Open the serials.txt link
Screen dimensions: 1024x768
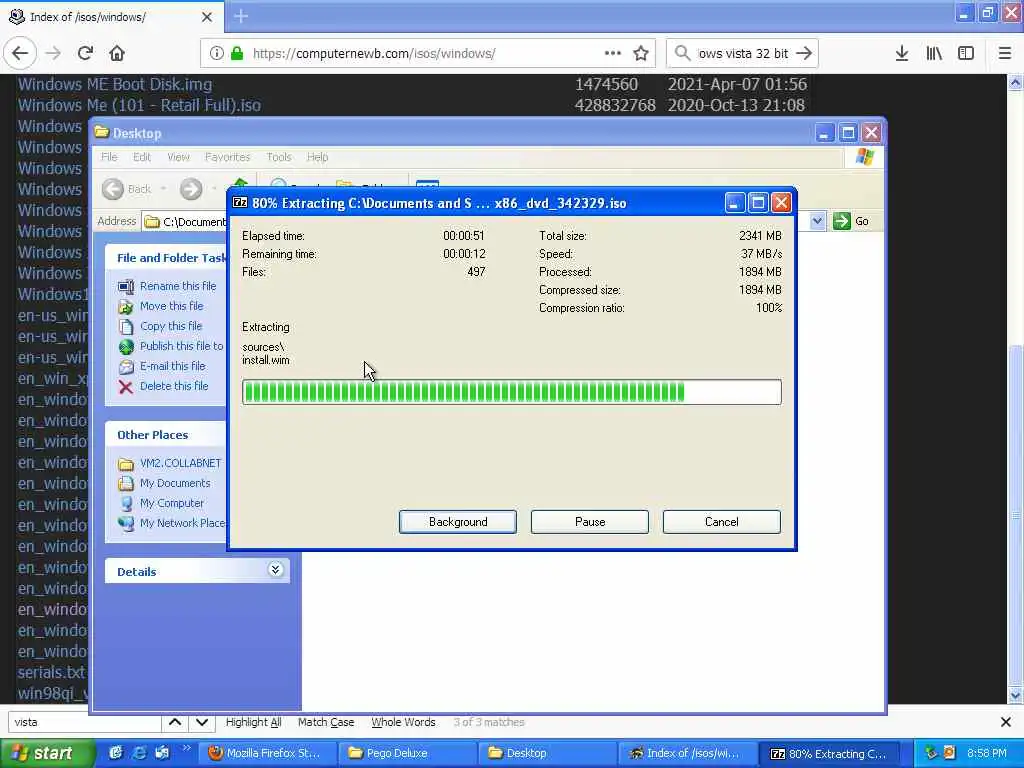tap(52, 672)
